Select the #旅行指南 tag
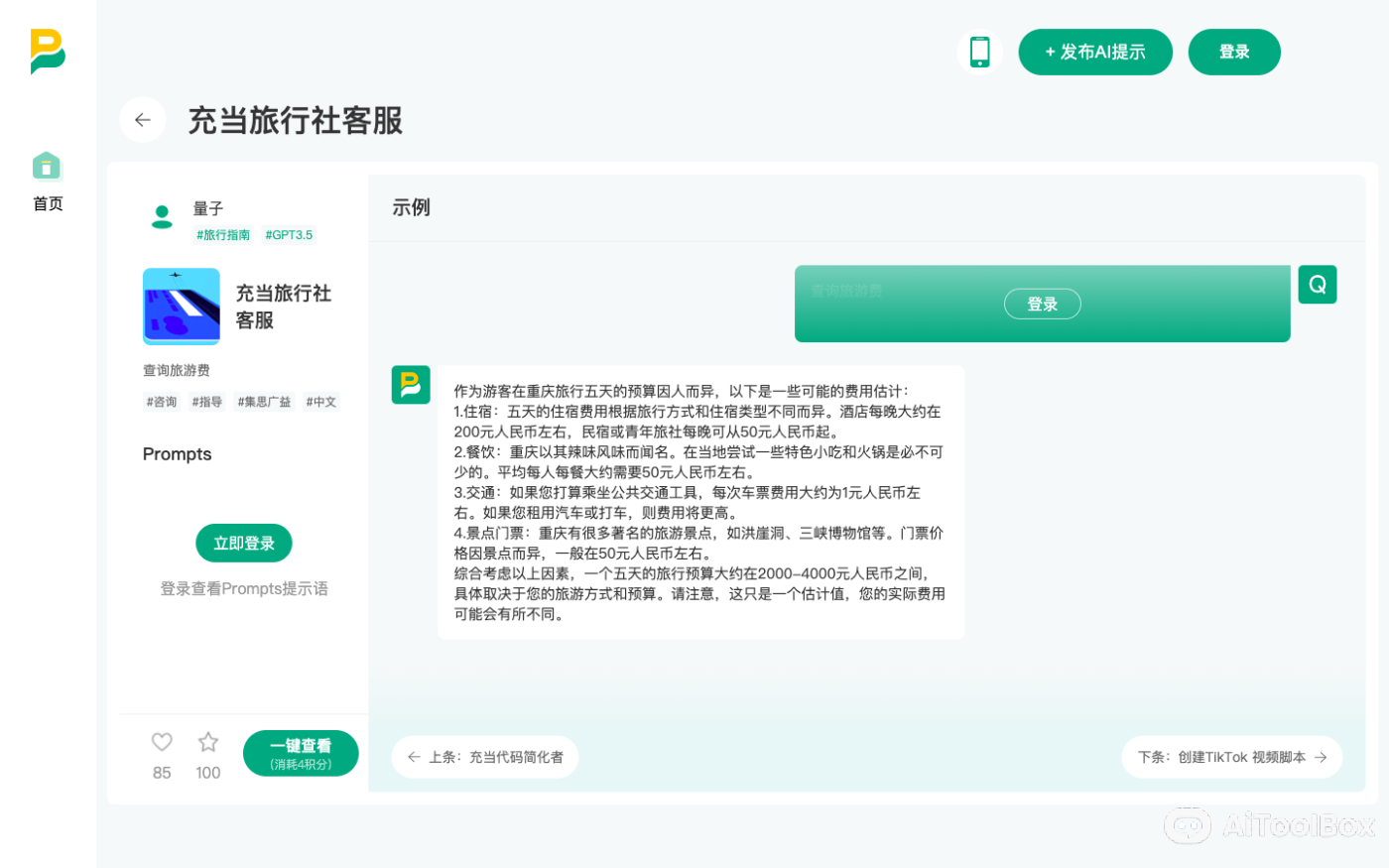The height and width of the screenshot is (868, 1389). pyautogui.click(x=222, y=235)
